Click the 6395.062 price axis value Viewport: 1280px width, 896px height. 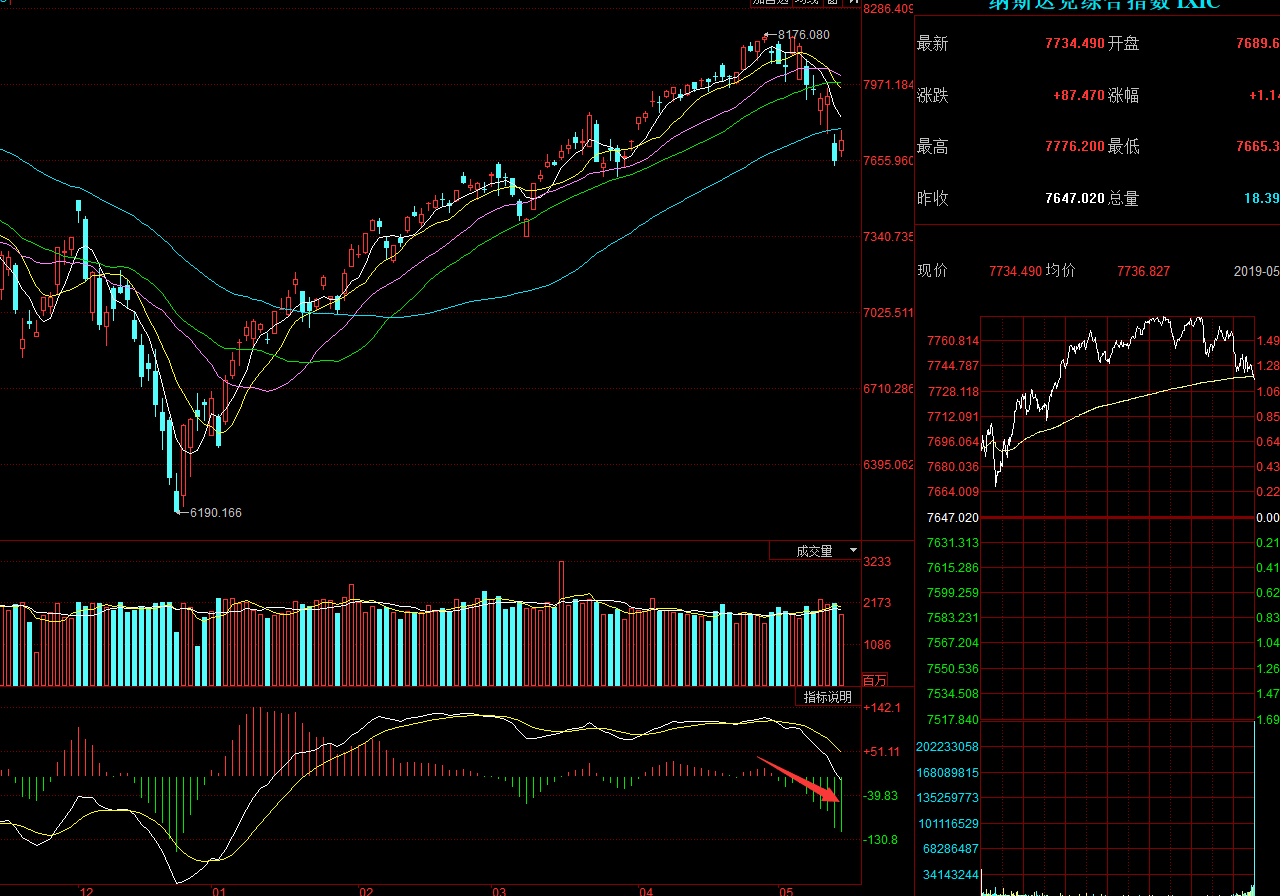coord(889,465)
